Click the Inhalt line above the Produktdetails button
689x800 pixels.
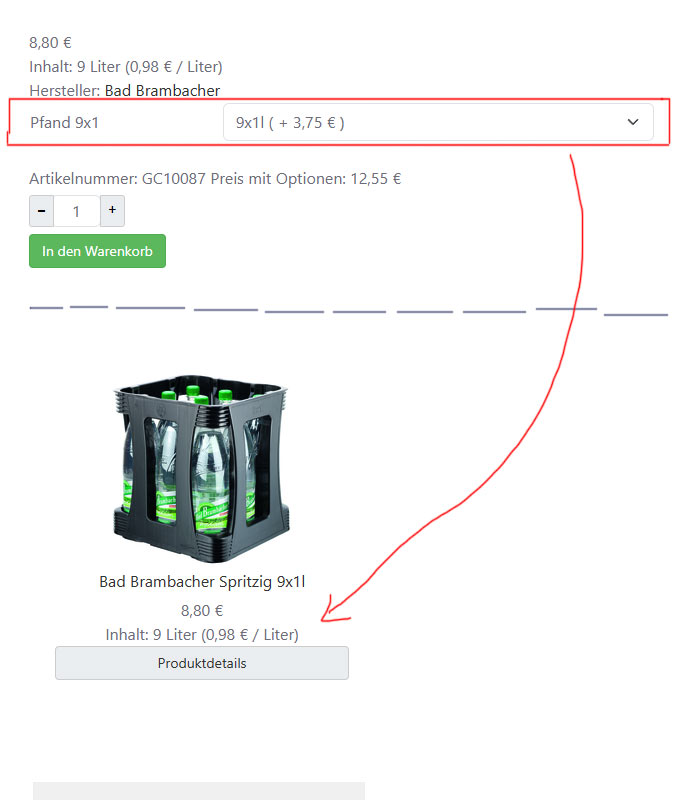point(202,635)
